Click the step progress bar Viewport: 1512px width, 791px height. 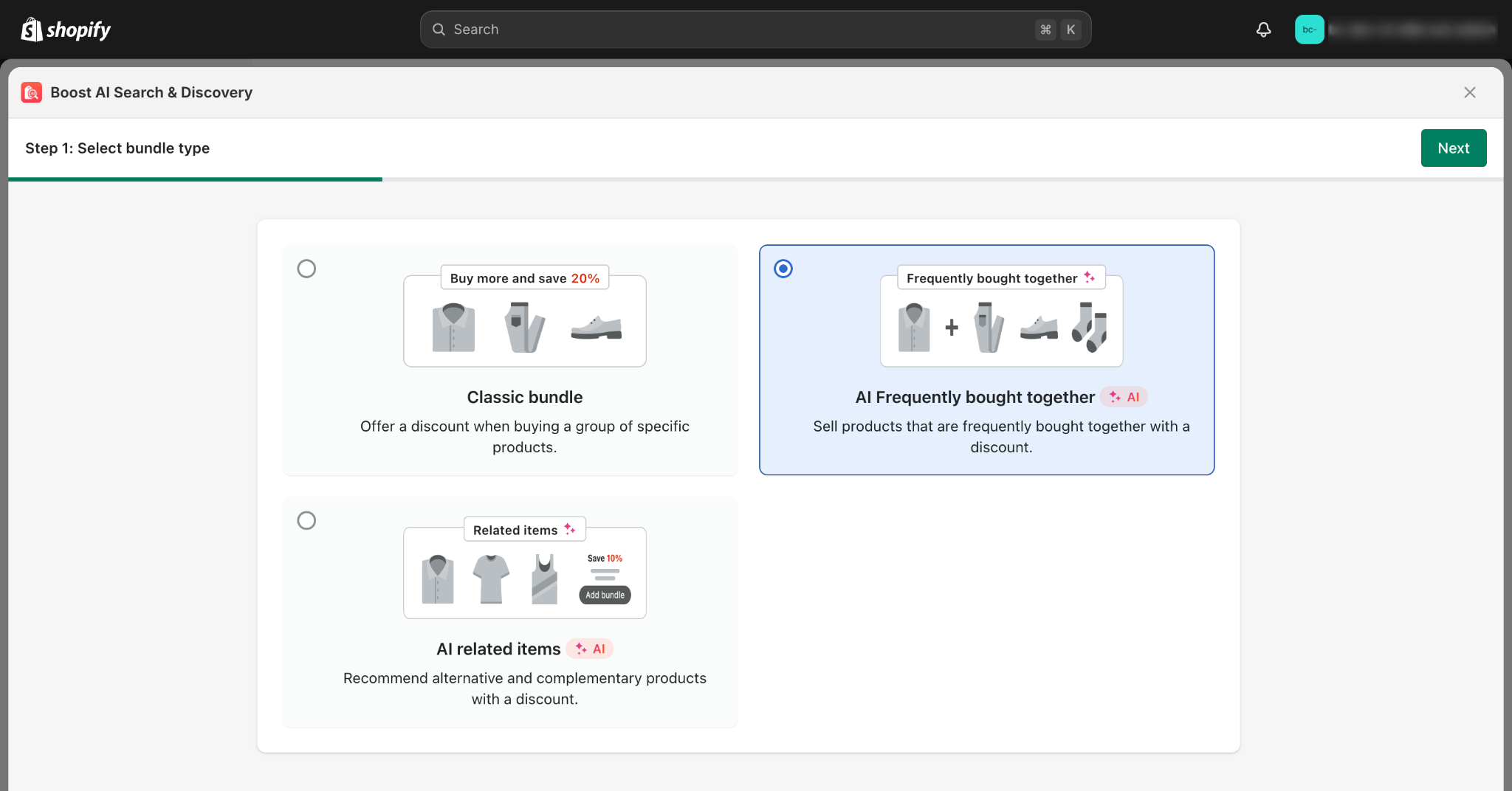[x=755, y=179]
